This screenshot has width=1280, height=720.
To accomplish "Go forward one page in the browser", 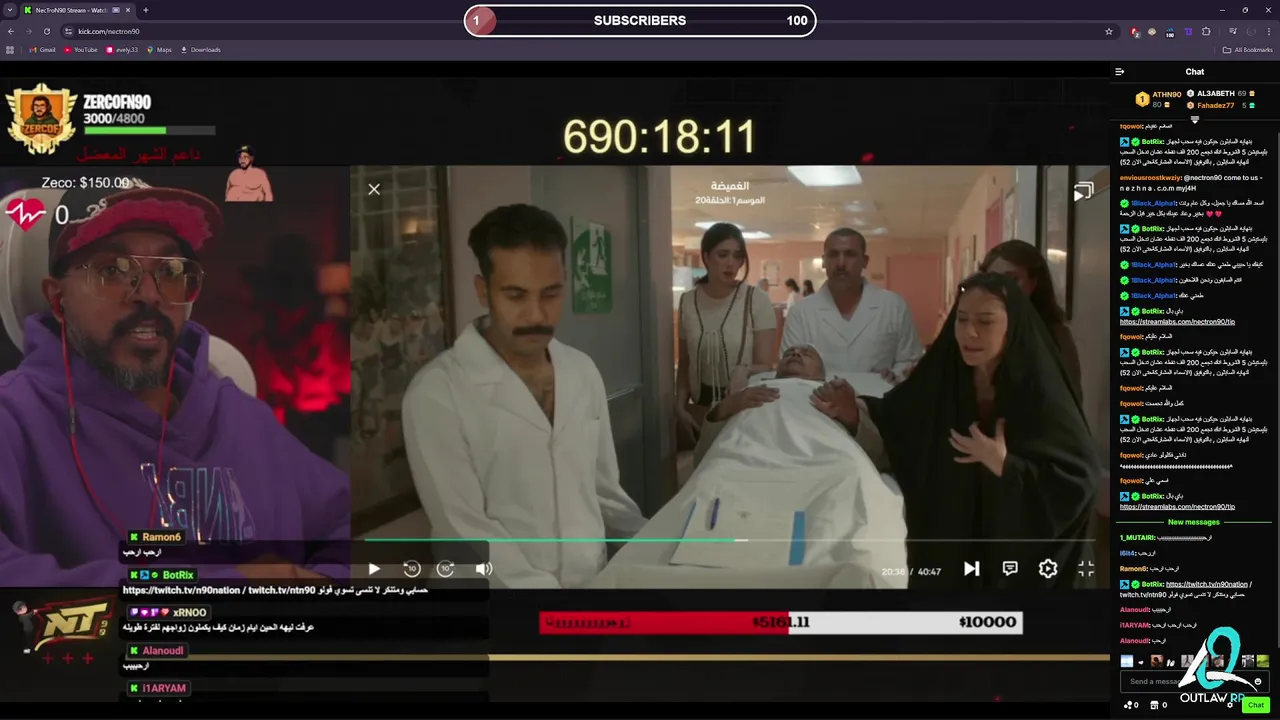I will pos(28,31).
